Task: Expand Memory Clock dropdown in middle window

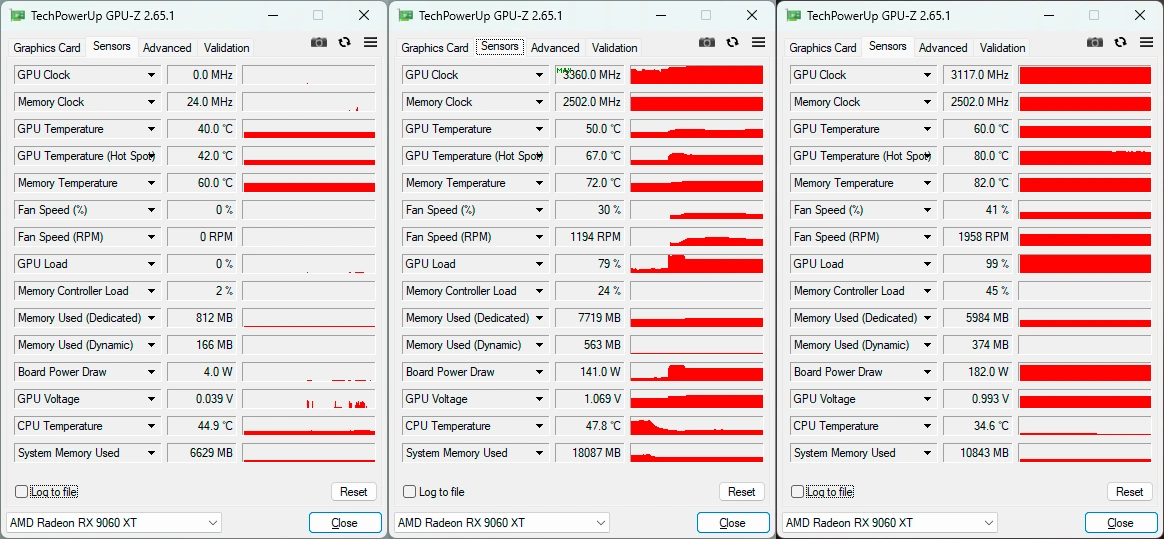Action: (x=540, y=102)
